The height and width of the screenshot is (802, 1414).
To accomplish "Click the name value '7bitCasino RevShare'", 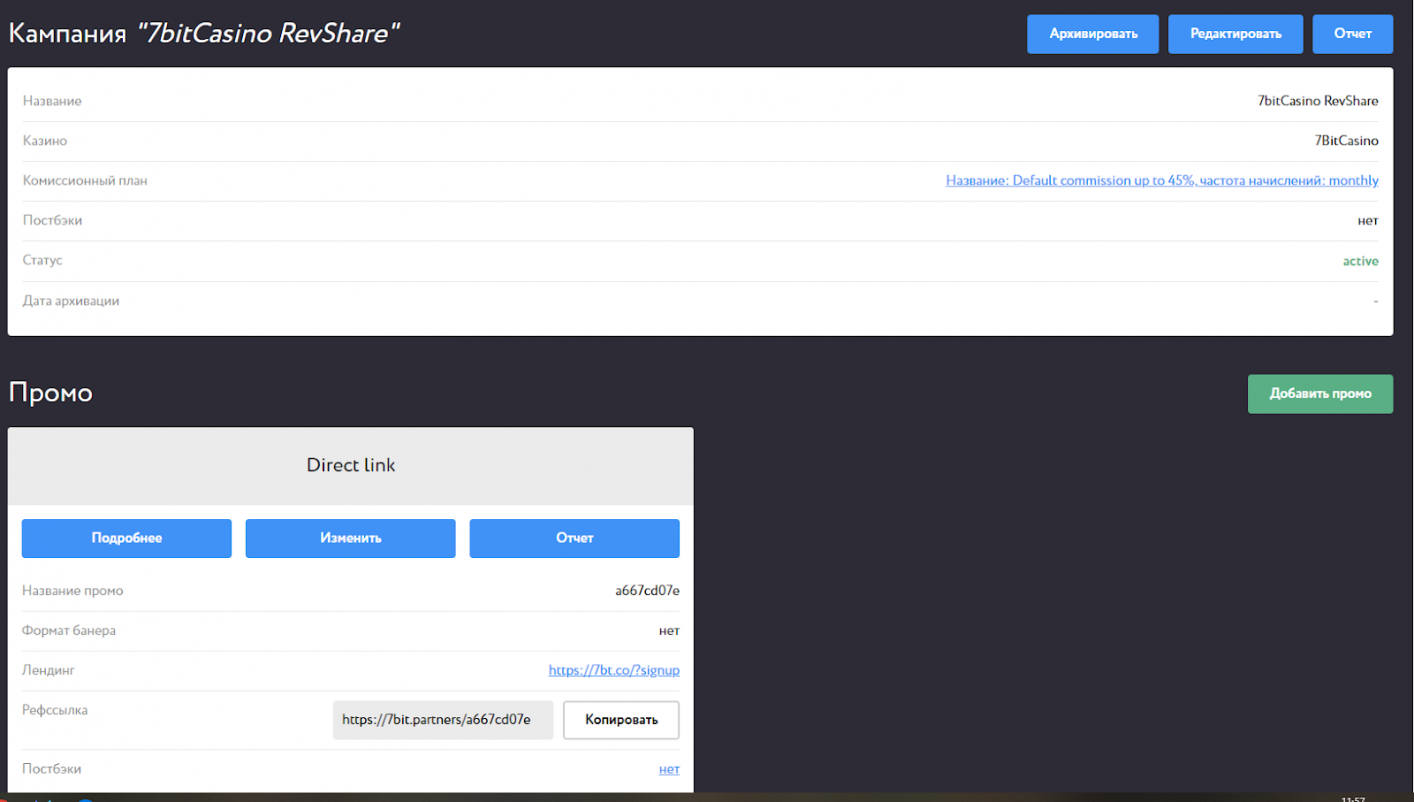I will point(1318,101).
